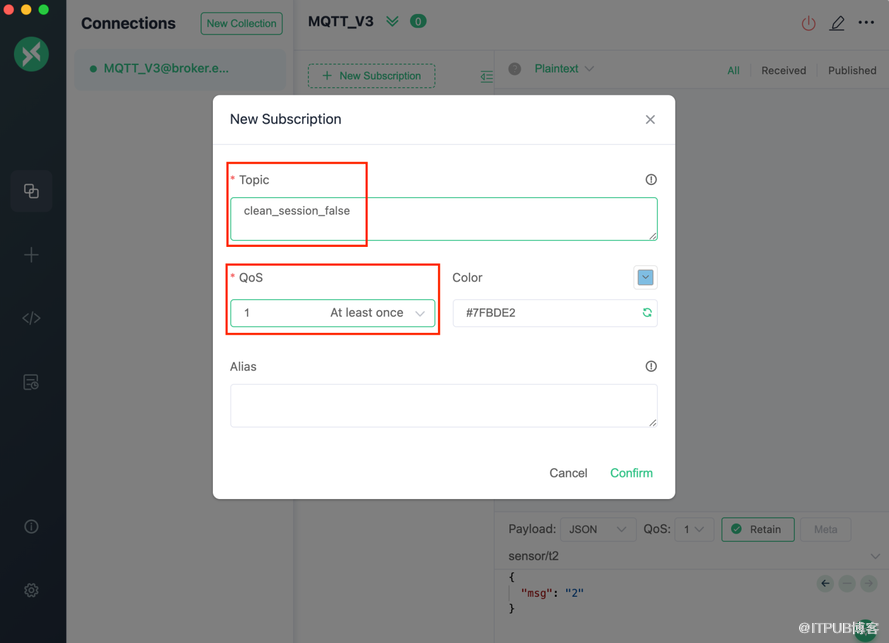
Task: Click the Alias text field
Action: click(443, 405)
